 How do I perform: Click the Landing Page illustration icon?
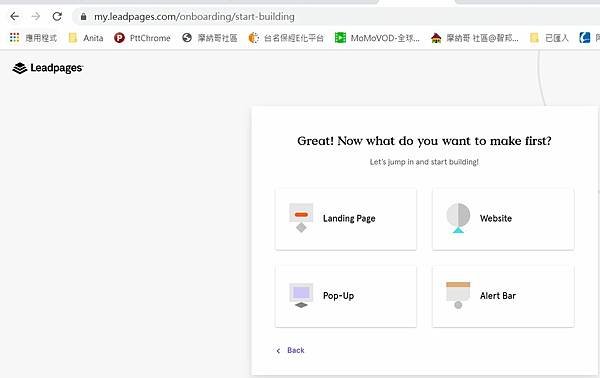tap(301, 218)
